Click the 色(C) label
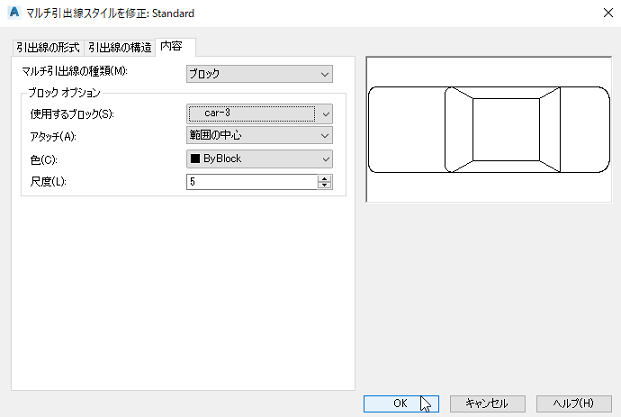The height and width of the screenshot is (417, 621). 44,160
